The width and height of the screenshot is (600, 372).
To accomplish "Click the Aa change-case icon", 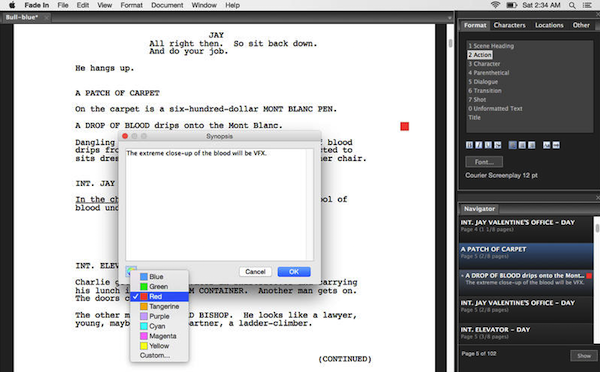I will 546,145.
